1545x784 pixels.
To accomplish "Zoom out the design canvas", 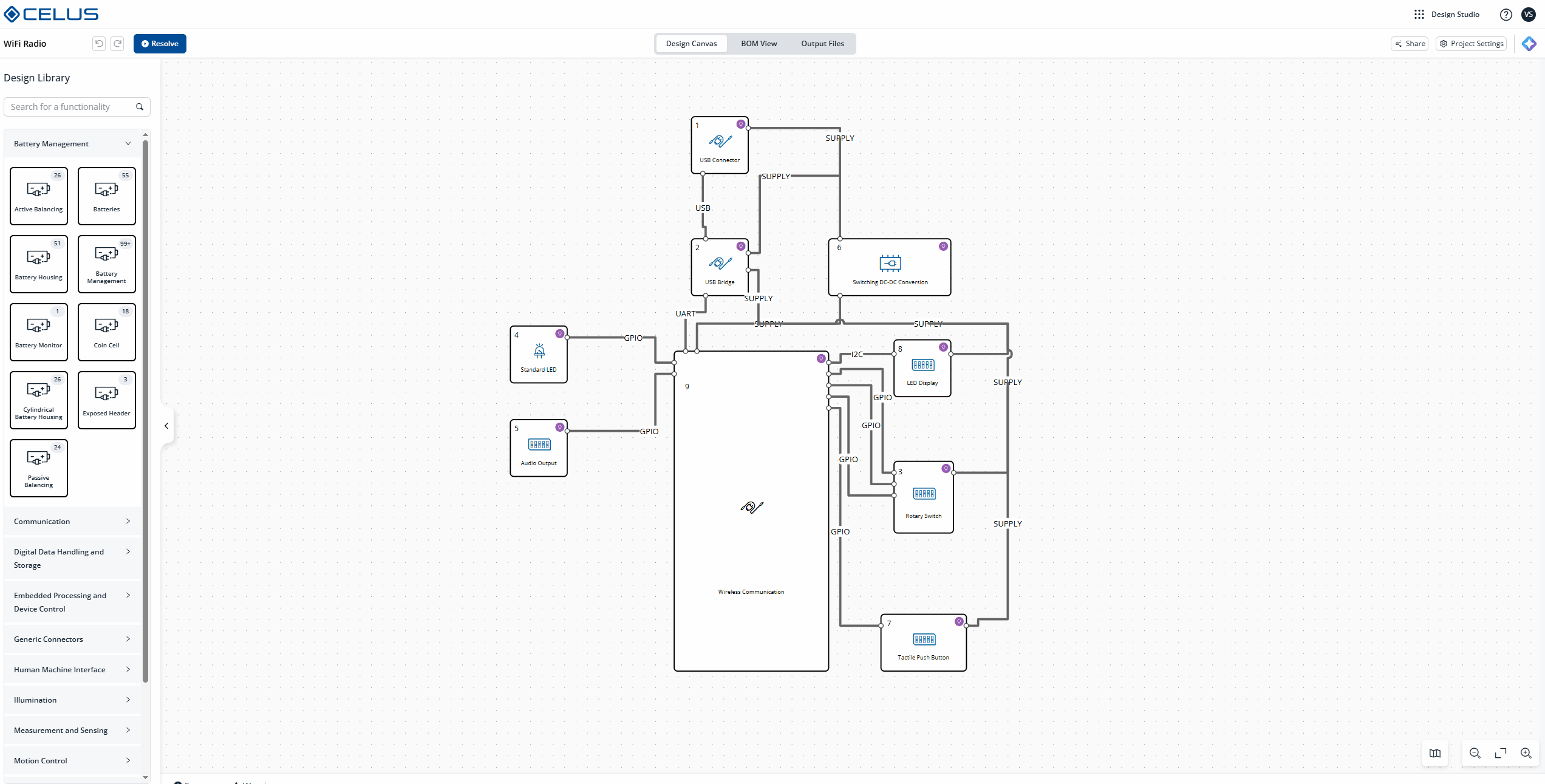I will tap(1475, 753).
